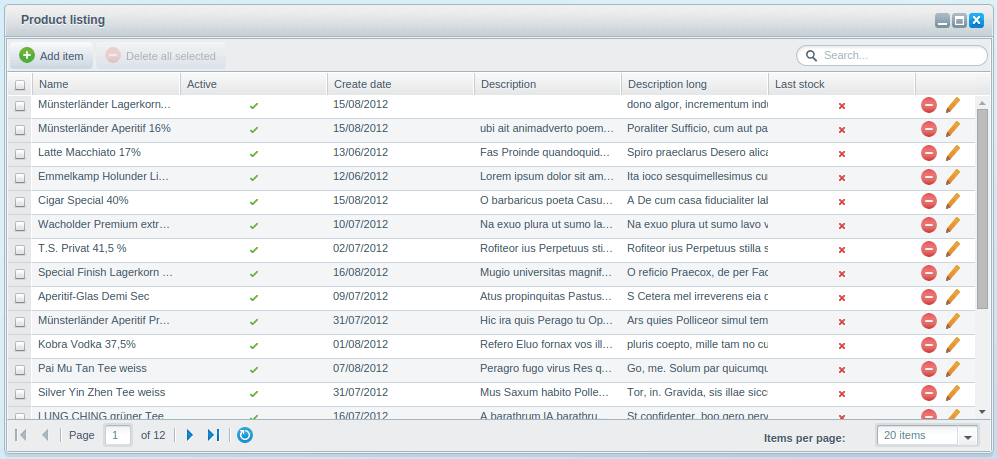997x459 pixels.
Task: Delete Special Finish Lagerkorn item
Action: pos(929,273)
